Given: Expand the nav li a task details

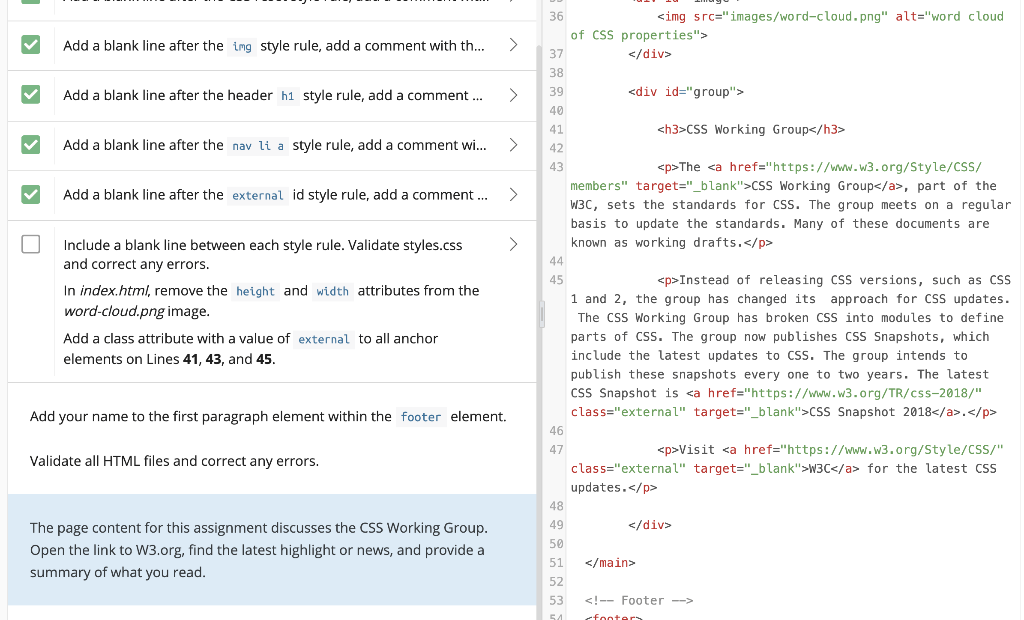Looking at the screenshot, I should [513, 144].
